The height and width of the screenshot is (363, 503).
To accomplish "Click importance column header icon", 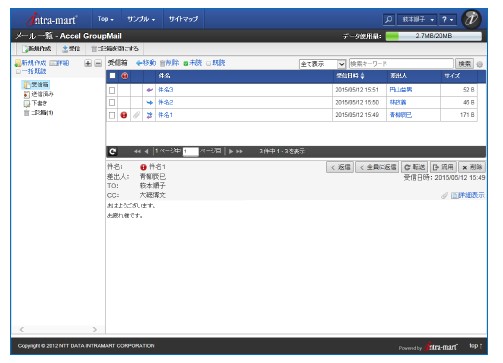I will tap(125, 76).
